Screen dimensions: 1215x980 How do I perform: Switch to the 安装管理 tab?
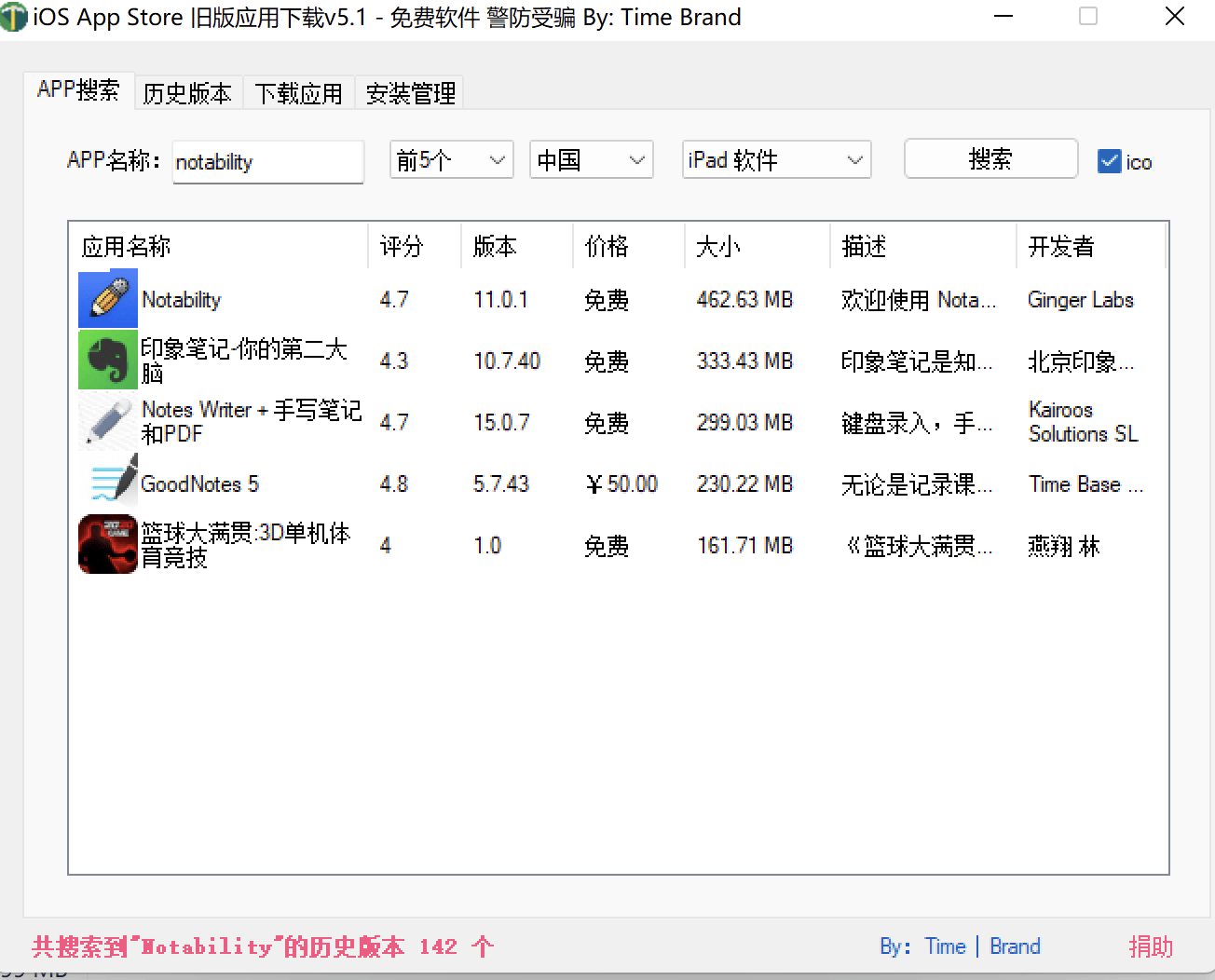pos(410,93)
